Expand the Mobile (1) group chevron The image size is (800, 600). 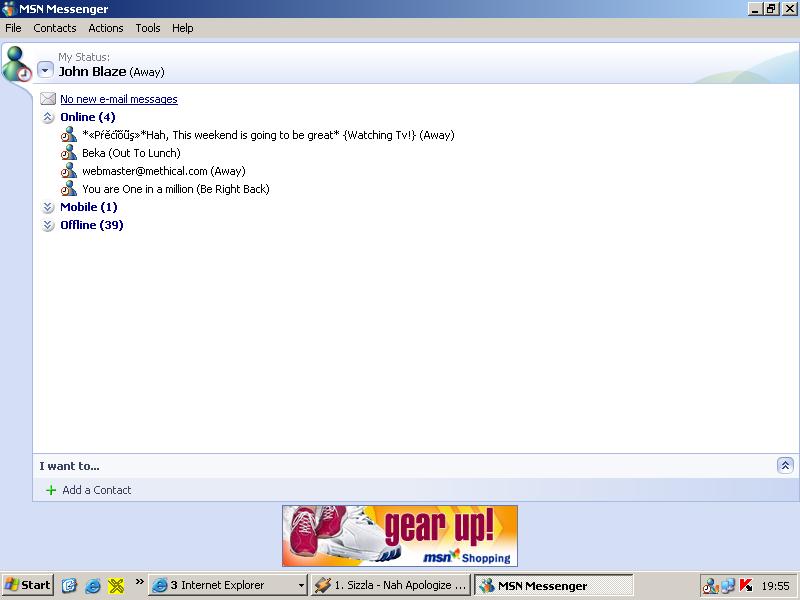(48, 207)
